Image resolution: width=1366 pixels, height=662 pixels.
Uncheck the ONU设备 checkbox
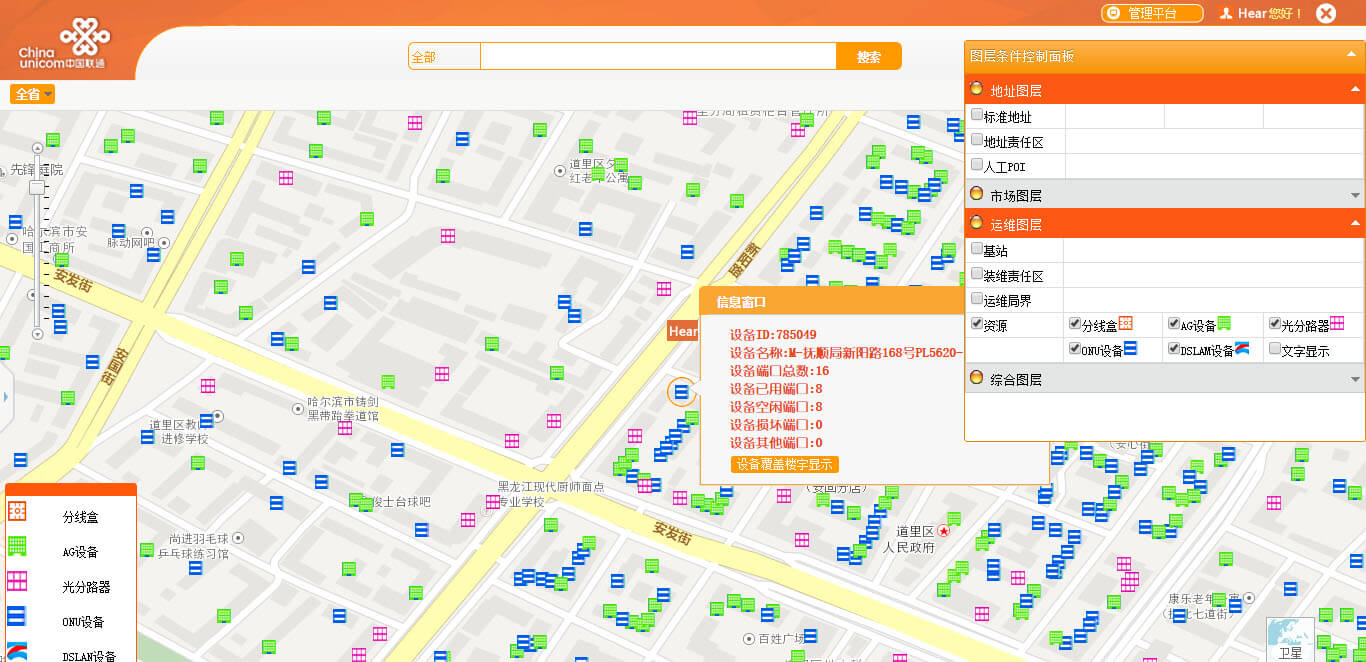pos(1075,349)
